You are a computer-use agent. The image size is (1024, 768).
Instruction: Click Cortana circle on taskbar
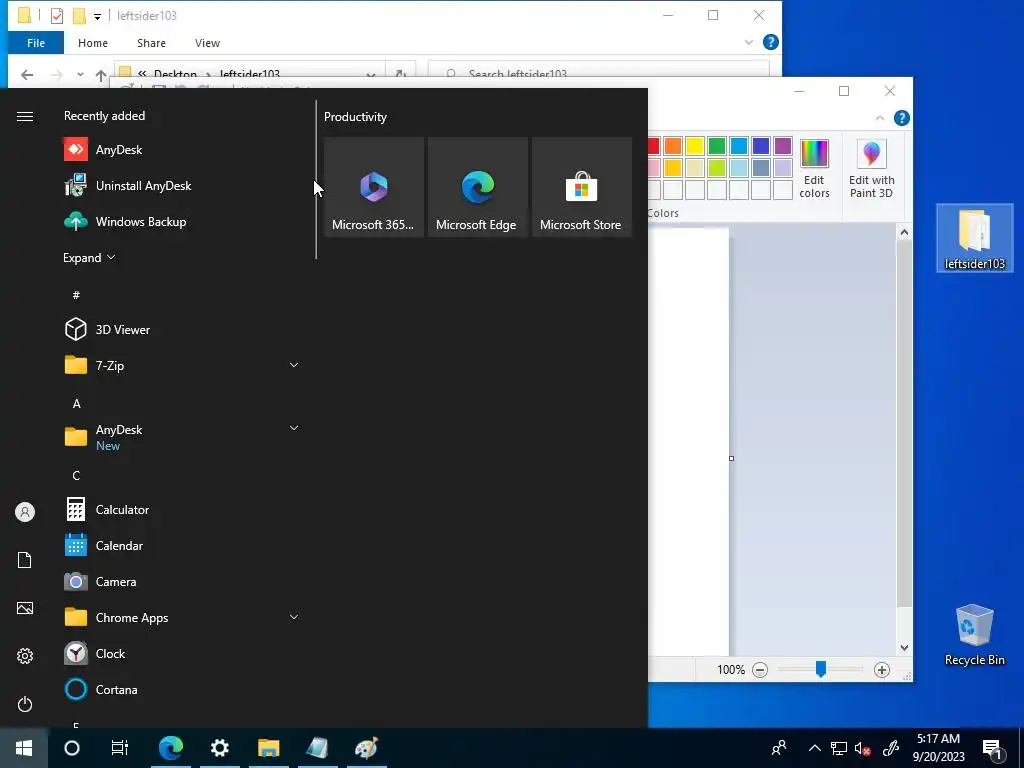[72, 748]
